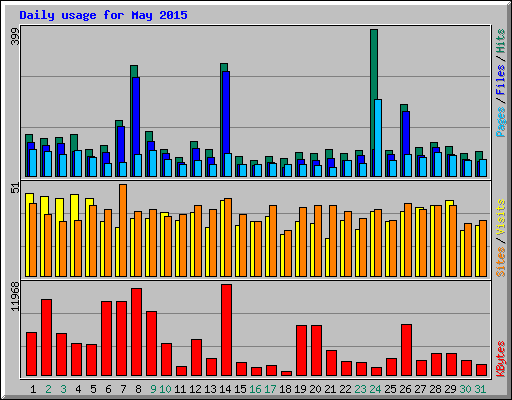Click the orange Sites legend label
This screenshot has height=400, width=512.
click(x=501, y=262)
